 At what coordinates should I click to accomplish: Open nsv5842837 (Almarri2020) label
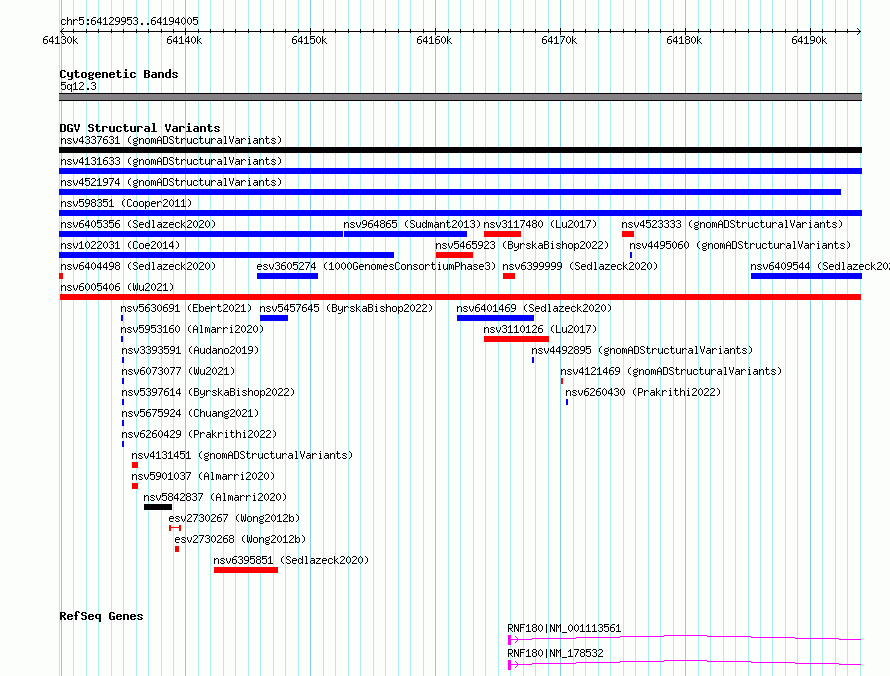pos(215,497)
